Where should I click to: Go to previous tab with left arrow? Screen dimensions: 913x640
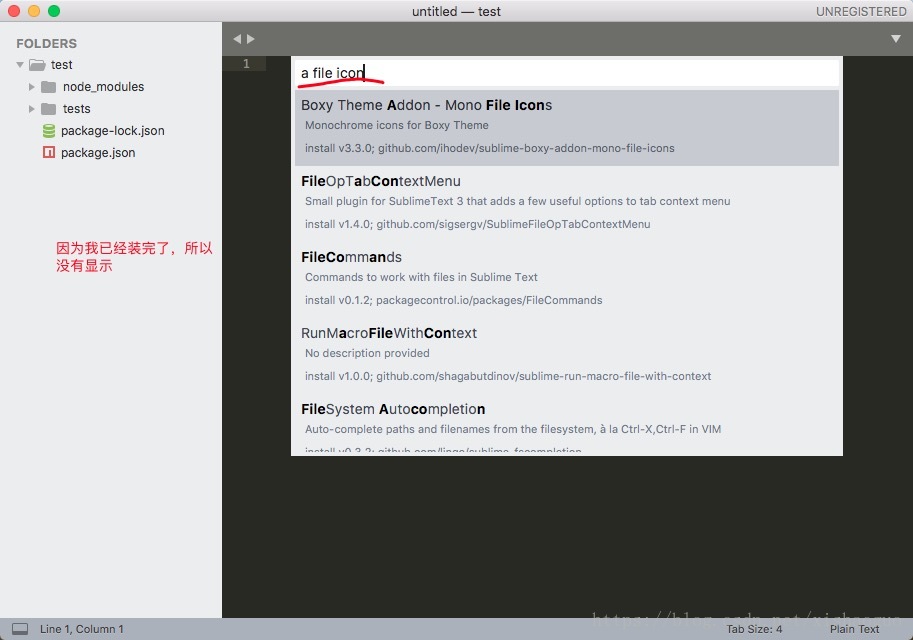237,39
